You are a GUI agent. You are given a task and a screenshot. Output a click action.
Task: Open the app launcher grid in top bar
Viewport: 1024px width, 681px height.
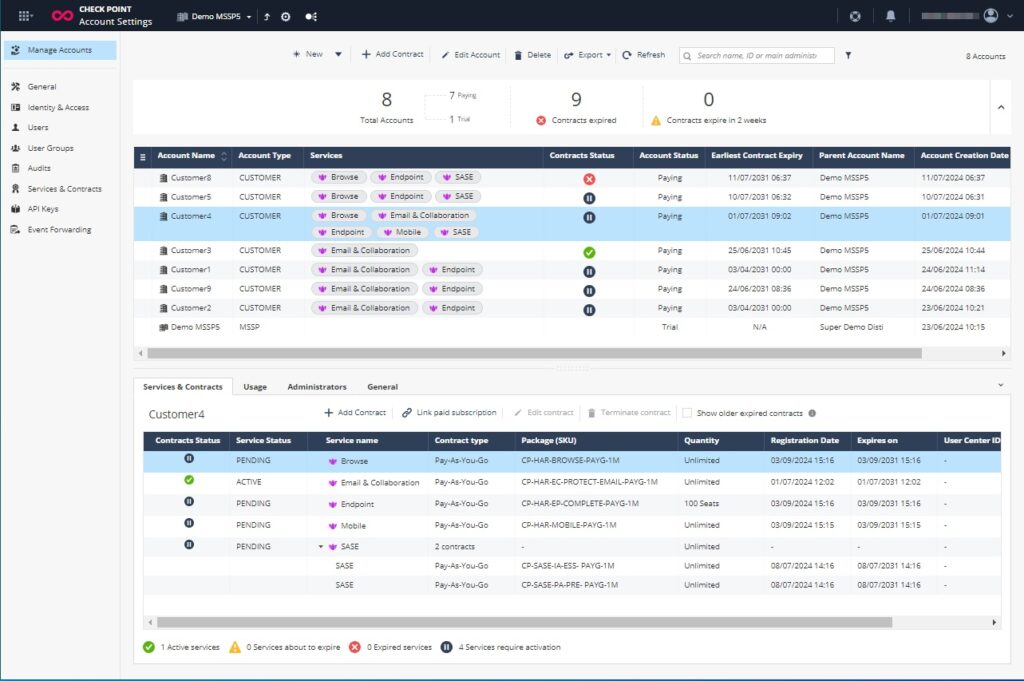[24, 14]
